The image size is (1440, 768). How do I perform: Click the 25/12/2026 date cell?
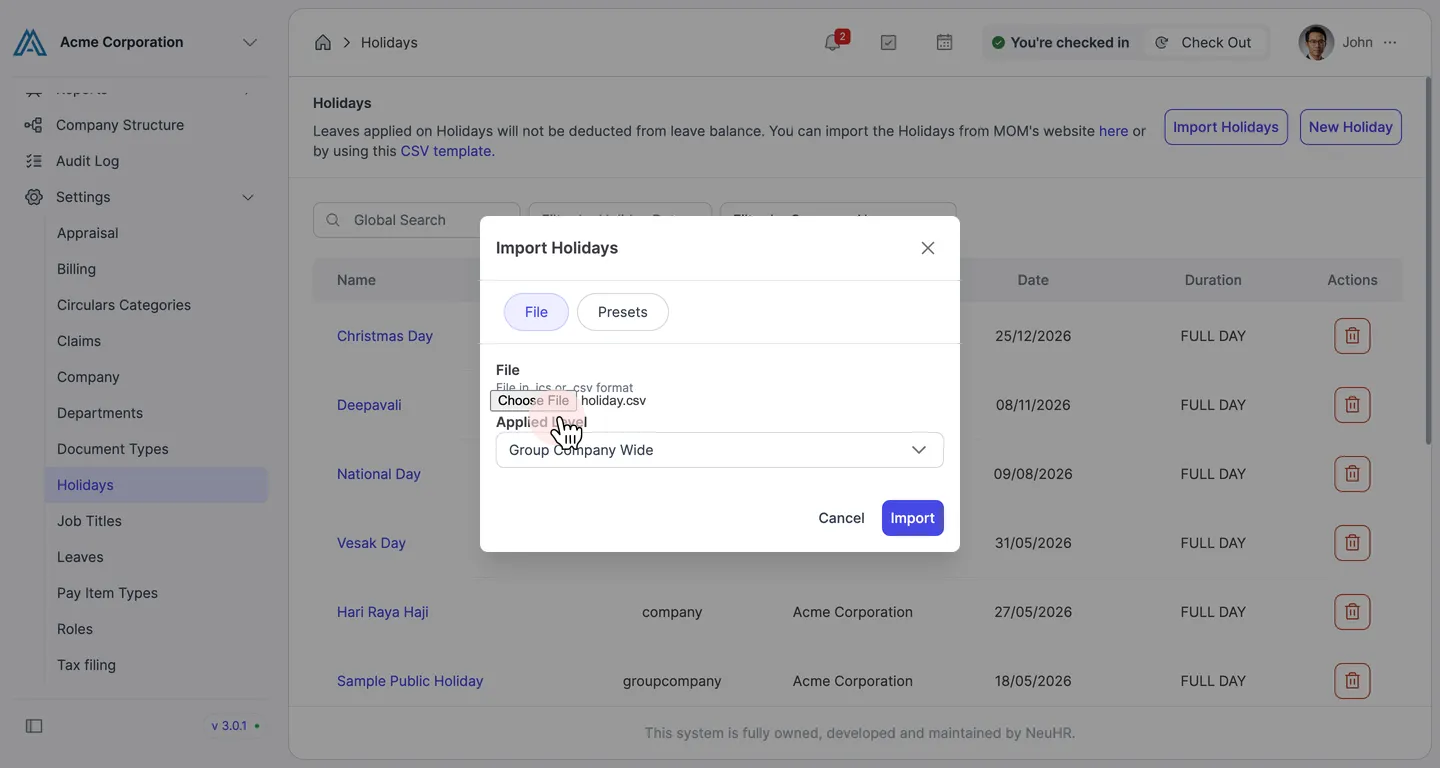pyautogui.click(x=1033, y=336)
